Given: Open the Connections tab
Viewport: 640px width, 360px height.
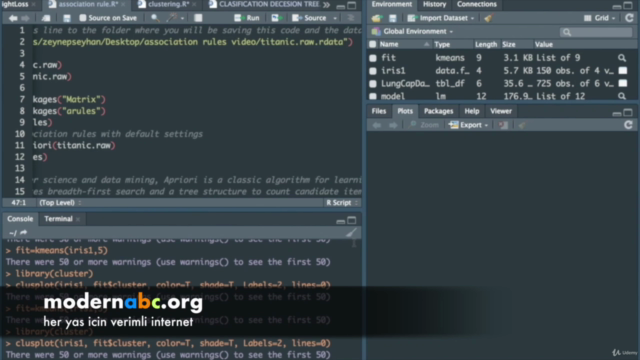Looking at the screenshot, I should 477,4.
